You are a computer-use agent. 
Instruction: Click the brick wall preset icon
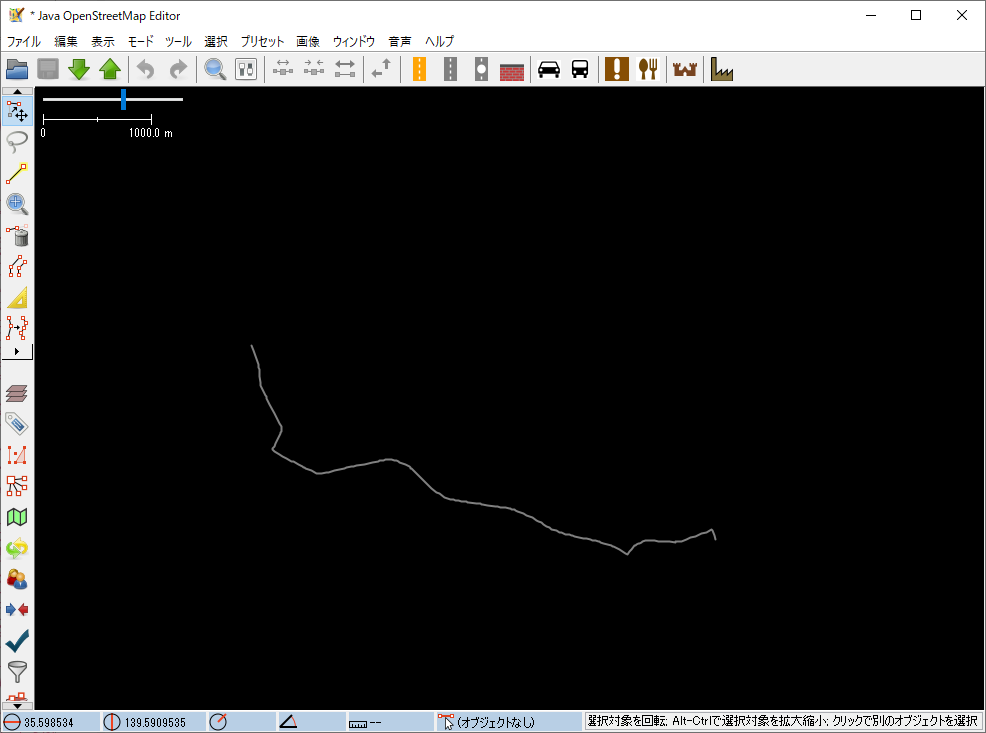(x=512, y=69)
